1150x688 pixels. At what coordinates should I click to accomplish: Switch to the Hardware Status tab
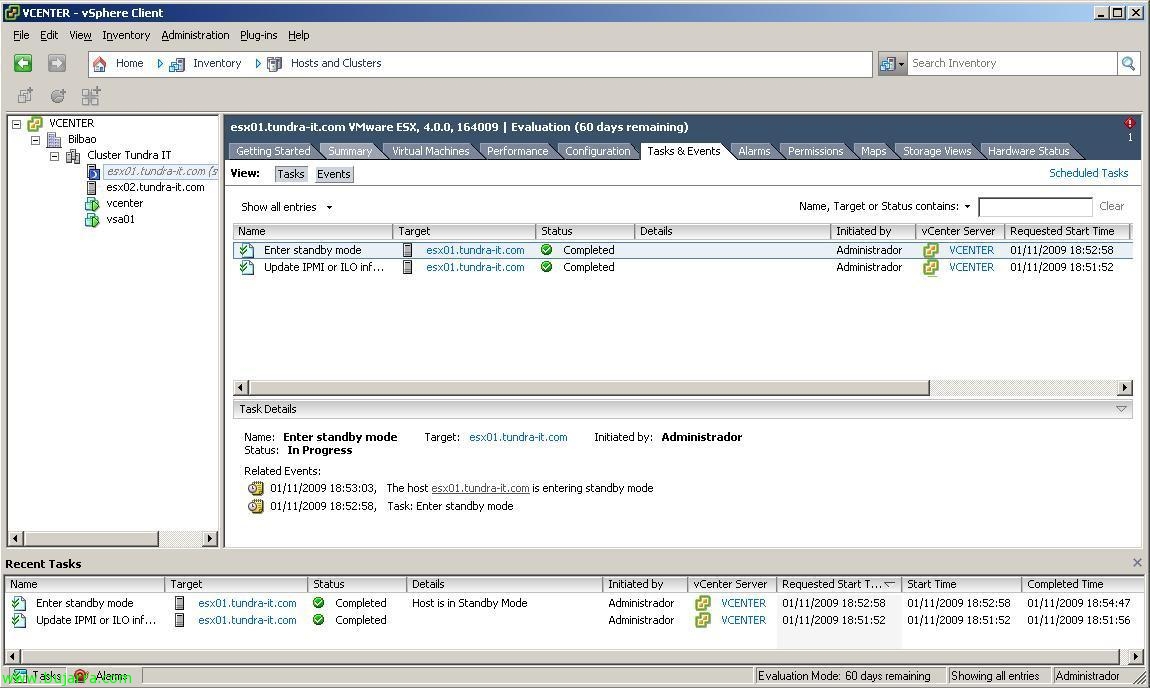tap(1028, 151)
